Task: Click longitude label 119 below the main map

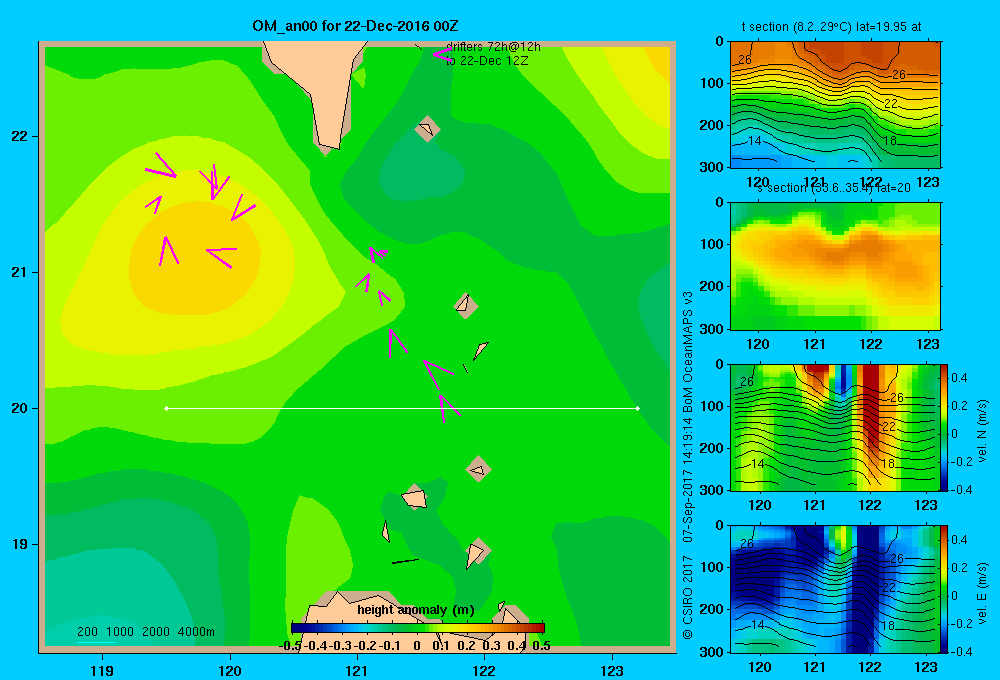Action: point(102,670)
